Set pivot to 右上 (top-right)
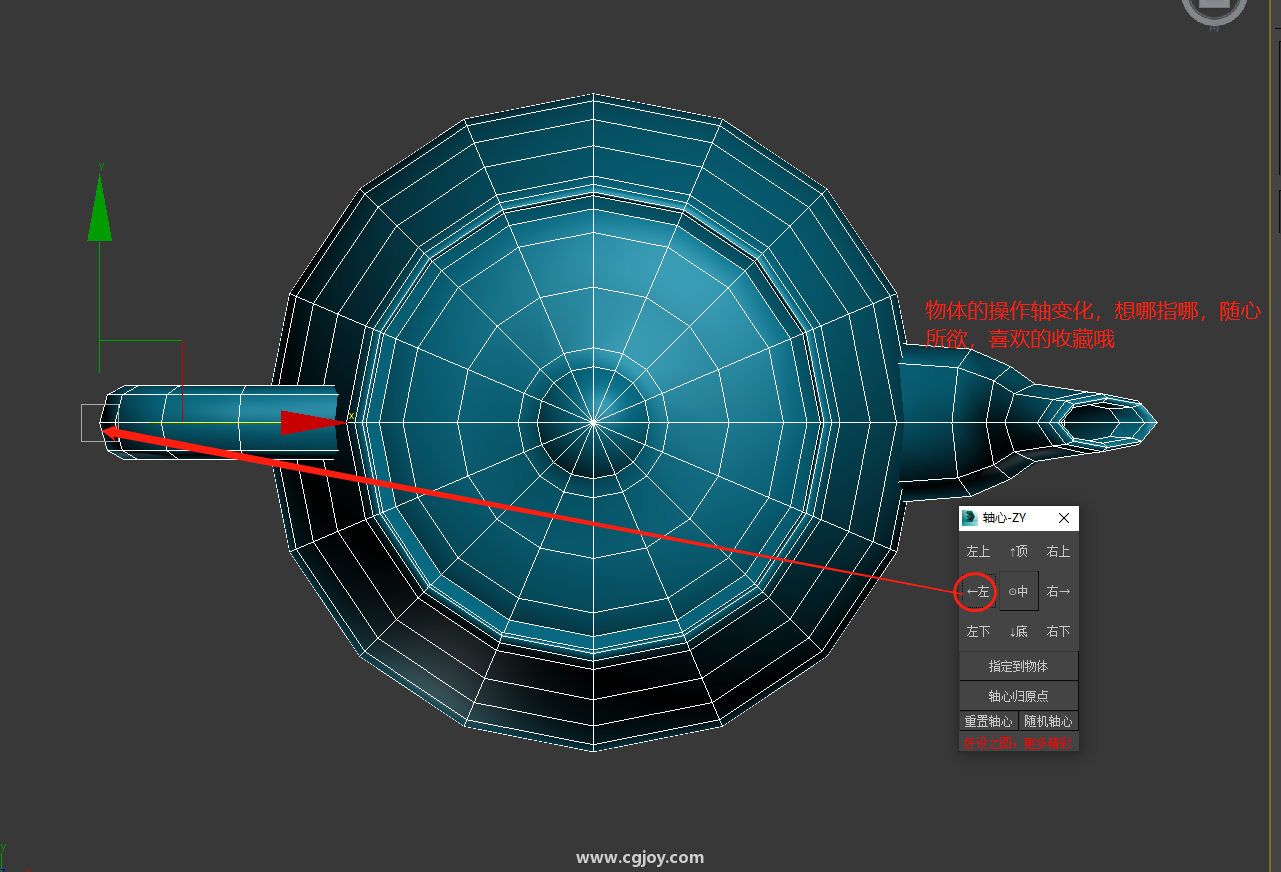The width and height of the screenshot is (1281, 872). (1058, 551)
